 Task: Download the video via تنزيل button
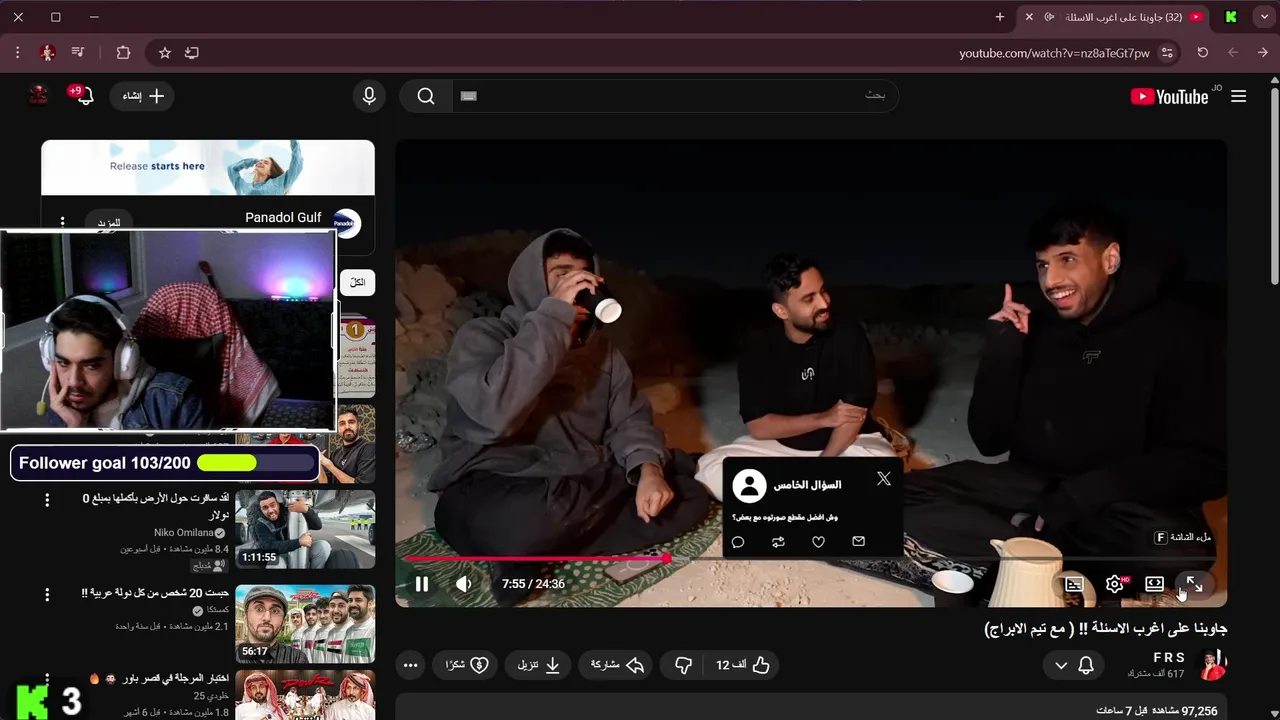pyautogui.click(x=538, y=665)
